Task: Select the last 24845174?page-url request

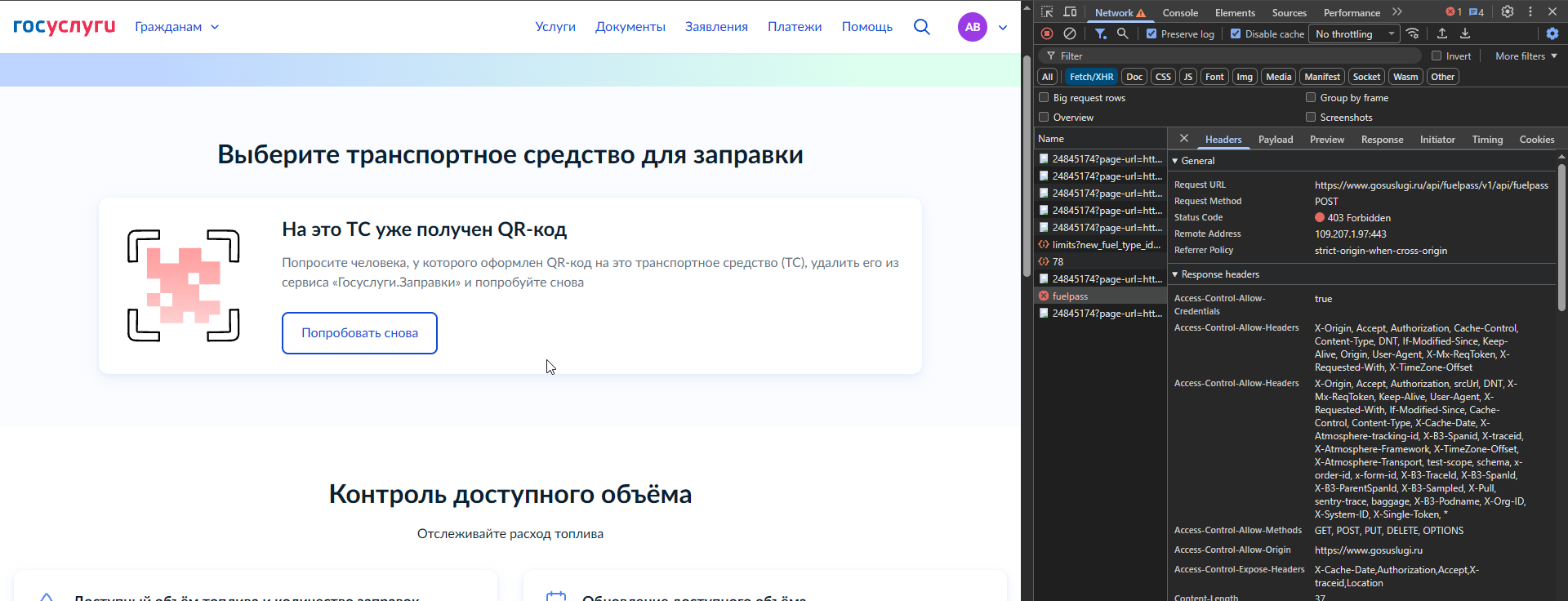Action: [1100, 314]
